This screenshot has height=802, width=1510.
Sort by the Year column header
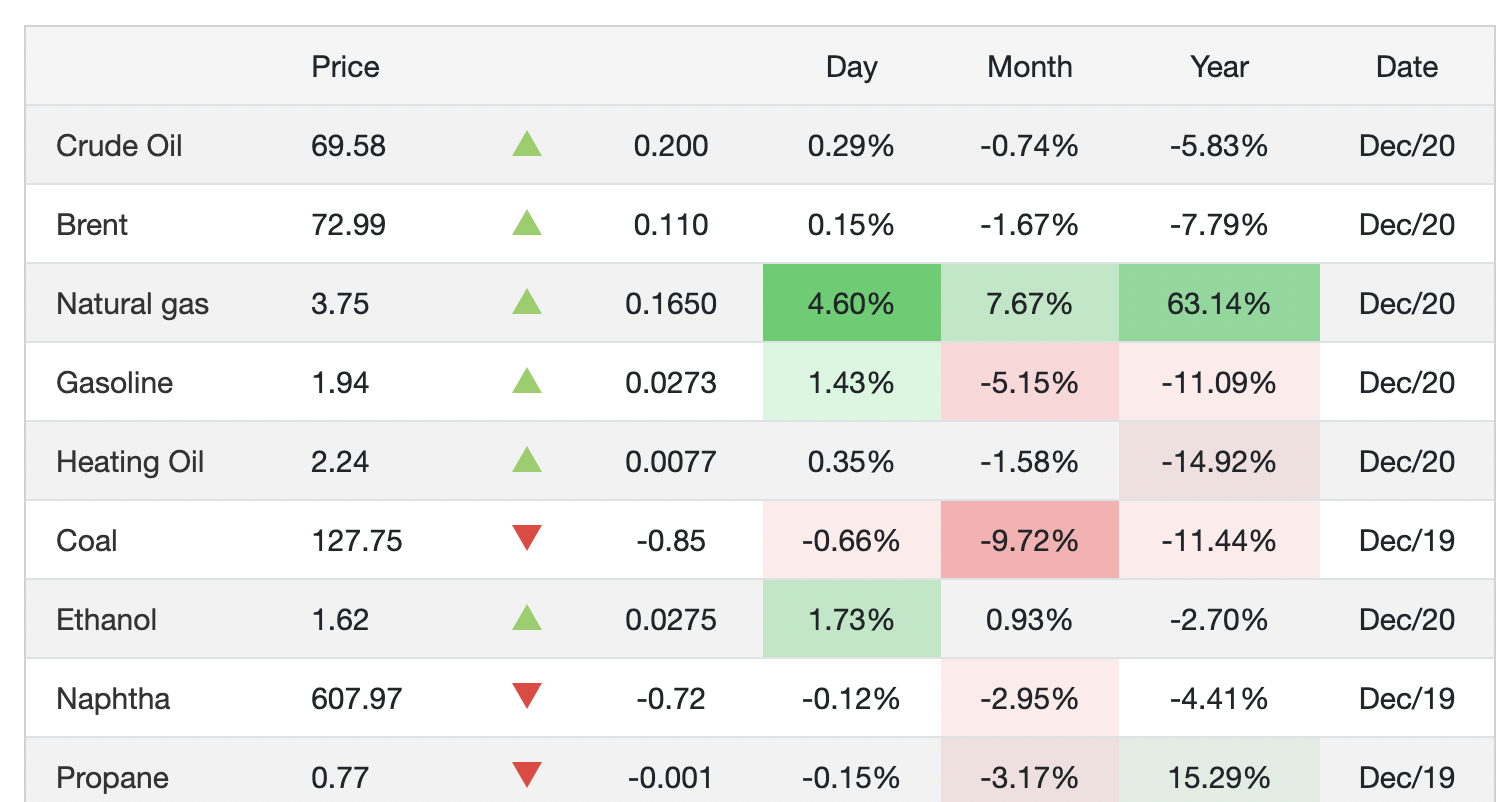tap(1220, 67)
